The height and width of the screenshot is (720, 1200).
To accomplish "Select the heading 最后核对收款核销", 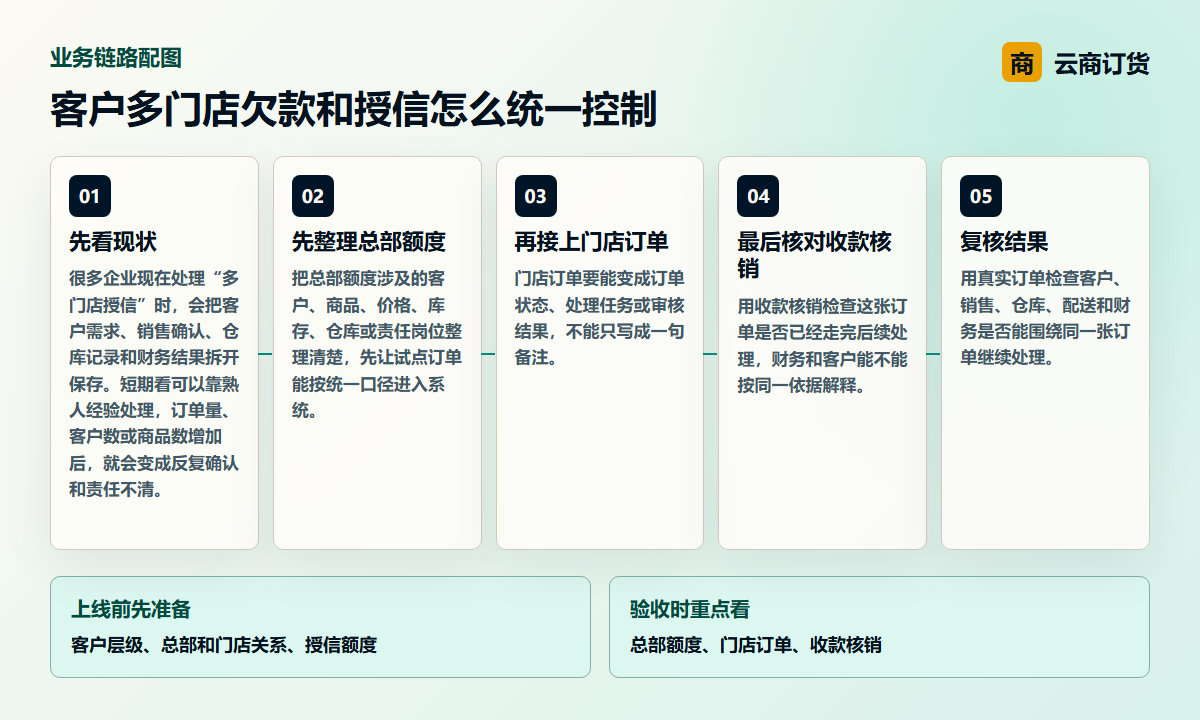I will [814, 255].
